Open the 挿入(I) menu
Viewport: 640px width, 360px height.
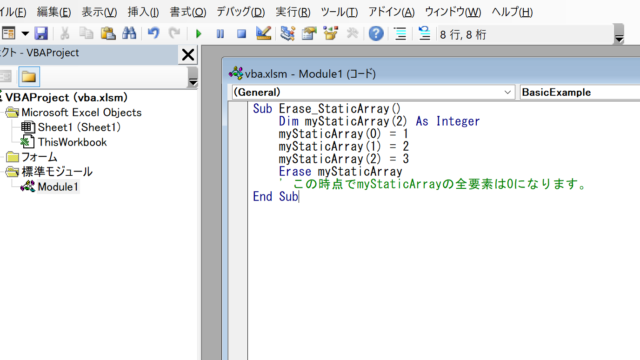coord(143,12)
